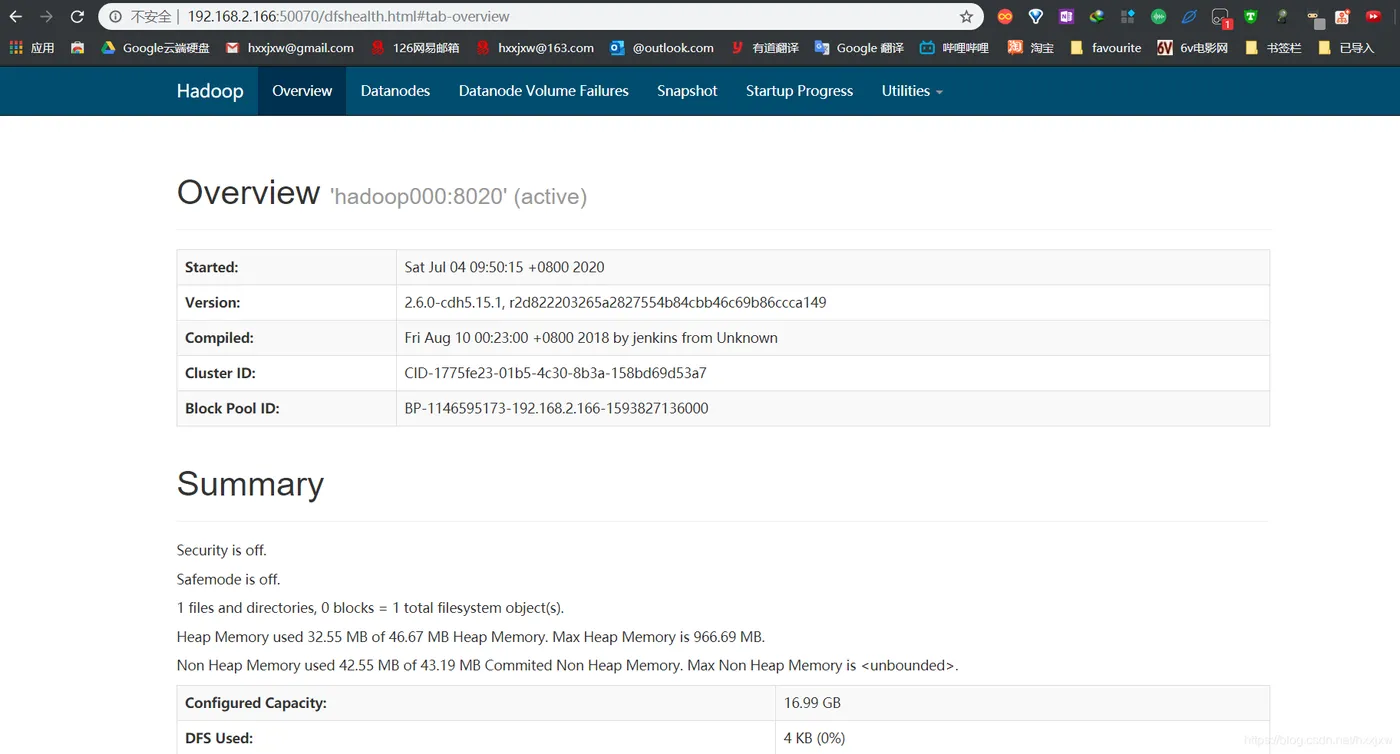1400x754 pixels.
Task: Reload the page with the refresh icon
Action: [77, 17]
